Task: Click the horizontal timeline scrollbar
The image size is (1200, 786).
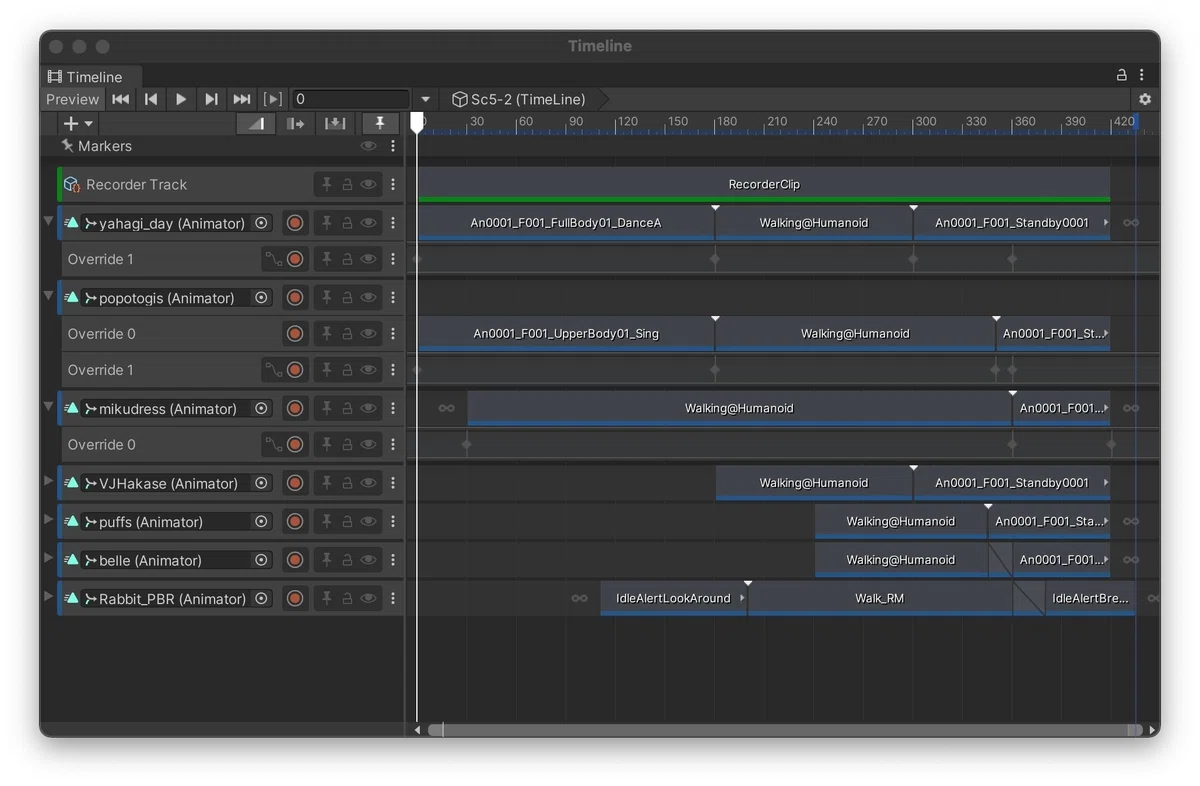Action: coord(785,730)
